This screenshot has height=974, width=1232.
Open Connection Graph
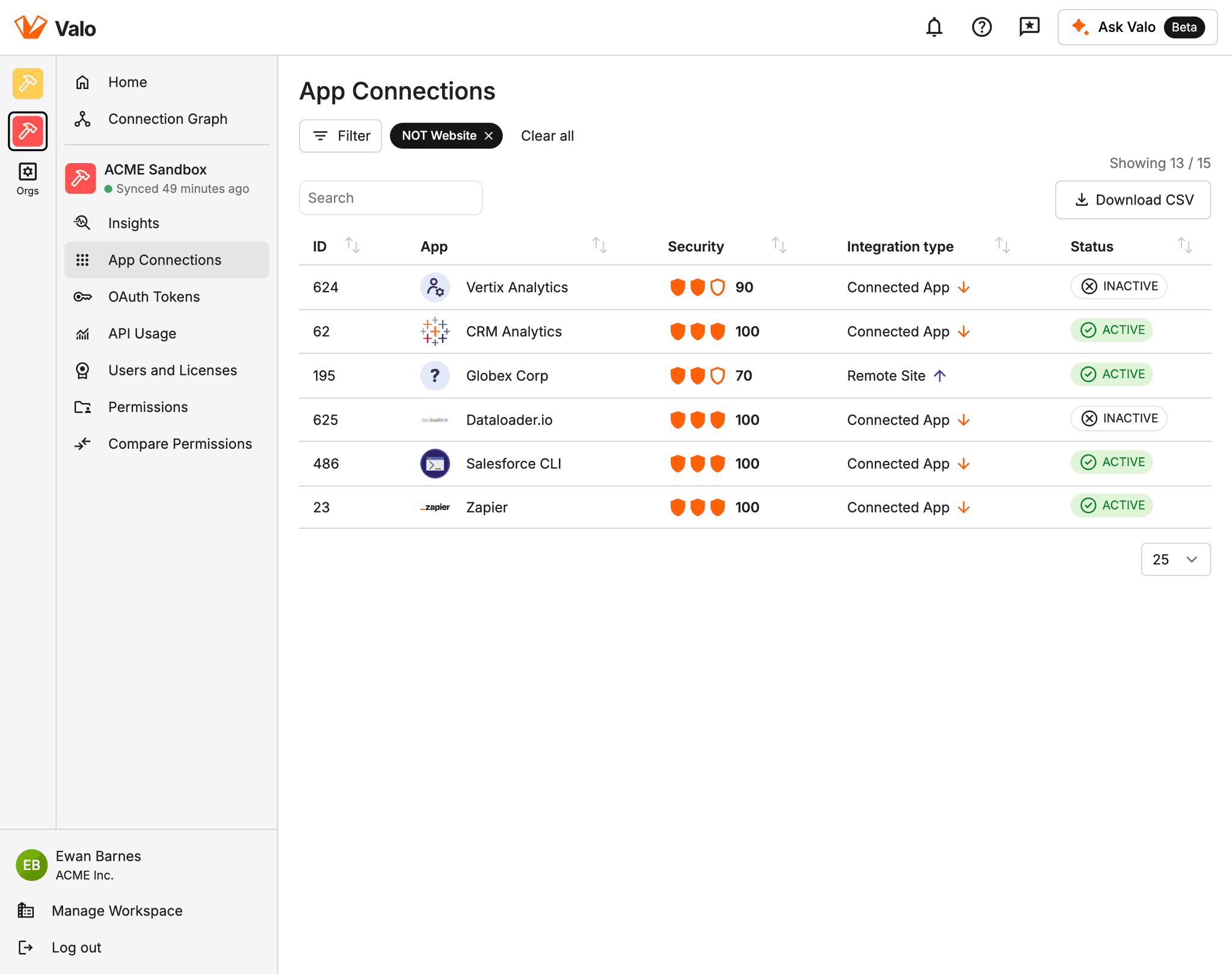[167, 119]
